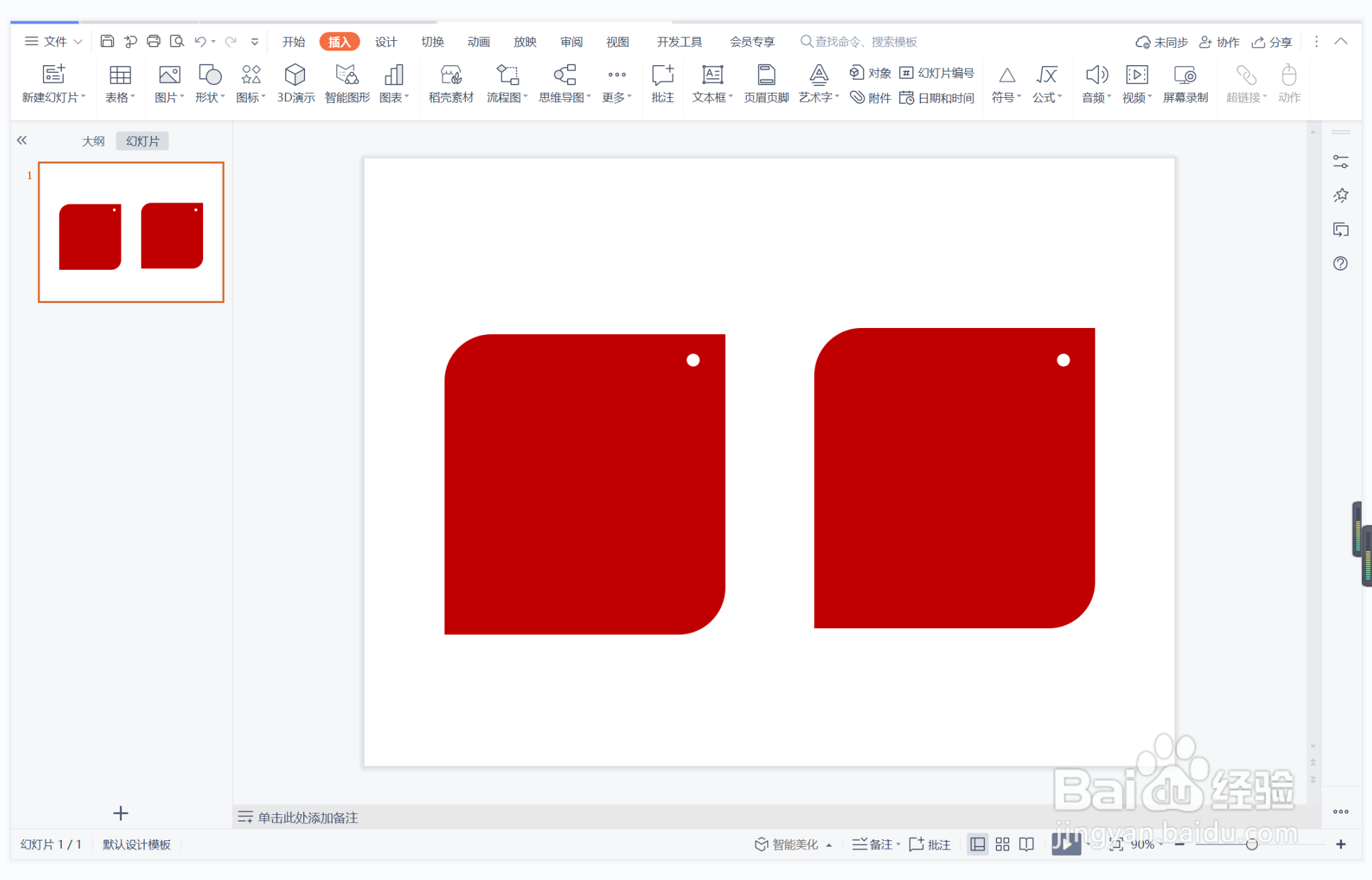The image size is (1372, 880).
Task: Insert WordArt with 艺术字 icon
Action: point(819,75)
